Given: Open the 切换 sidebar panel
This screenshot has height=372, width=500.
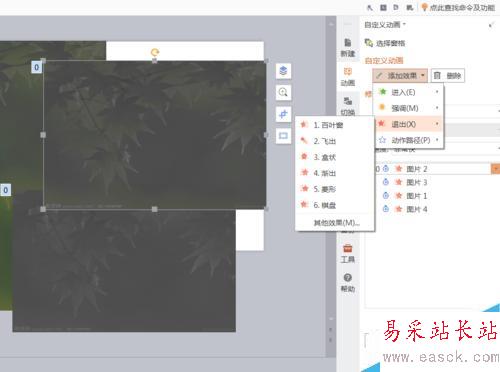Looking at the screenshot, I should [x=348, y=106].
